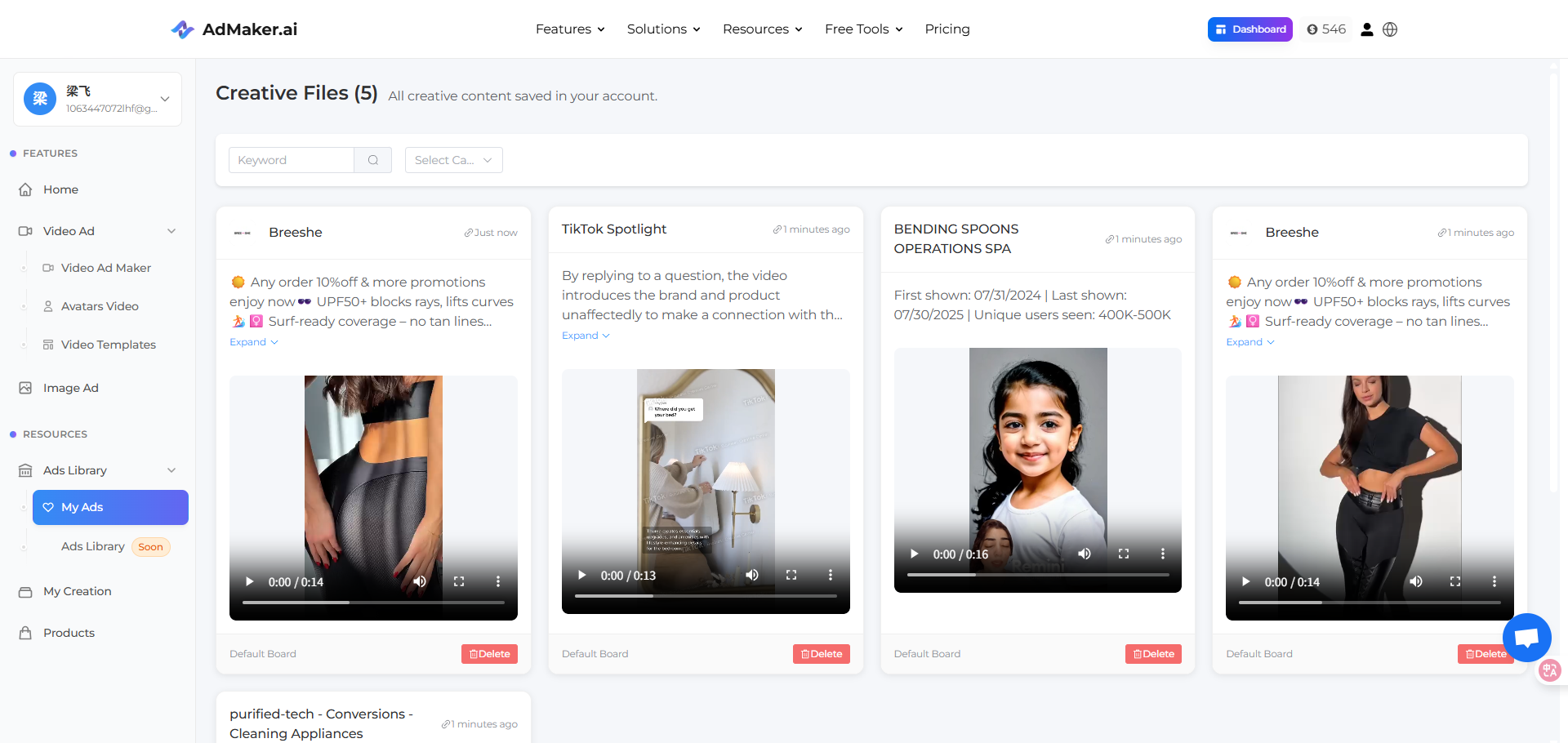This screenshot has height=743, width=1568.
Task: Click link icon beside TikTok Spotlight timestamp
Action: click(x=777, y=229)
